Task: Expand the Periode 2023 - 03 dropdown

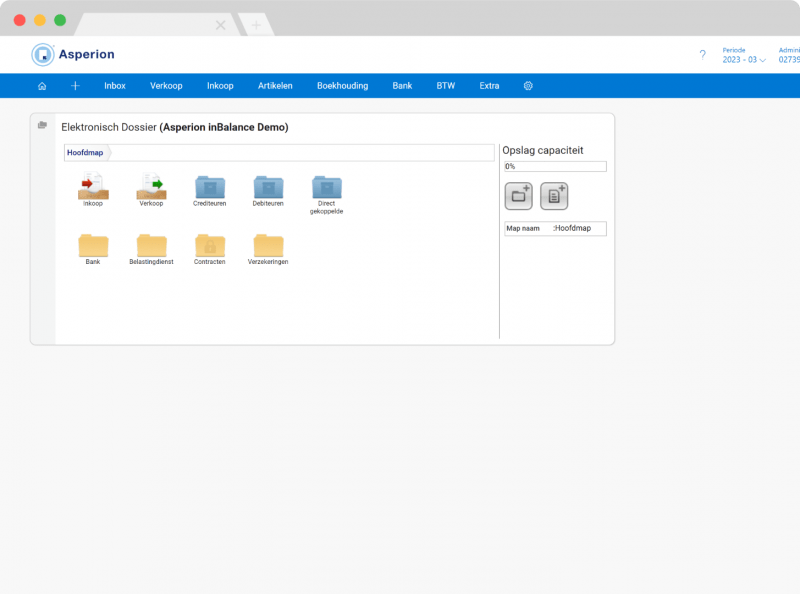Action: [744, 60]
